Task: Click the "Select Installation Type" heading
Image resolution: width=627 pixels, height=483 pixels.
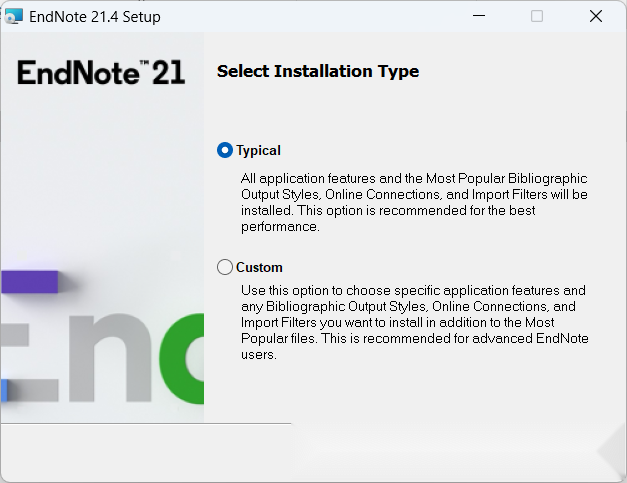Action: point(318,72)
